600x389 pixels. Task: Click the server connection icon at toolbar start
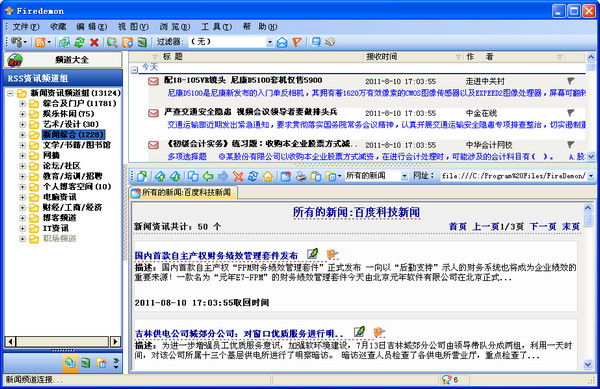16,42
